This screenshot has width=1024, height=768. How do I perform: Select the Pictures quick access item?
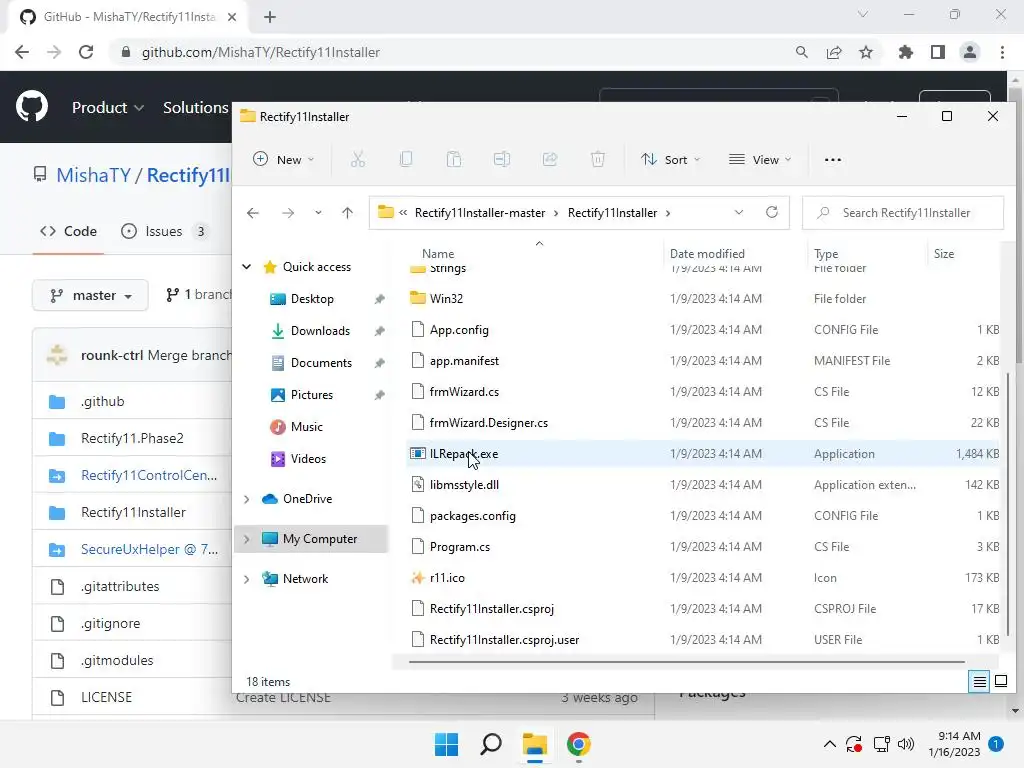pyautogui.click(x=312, y=394)
